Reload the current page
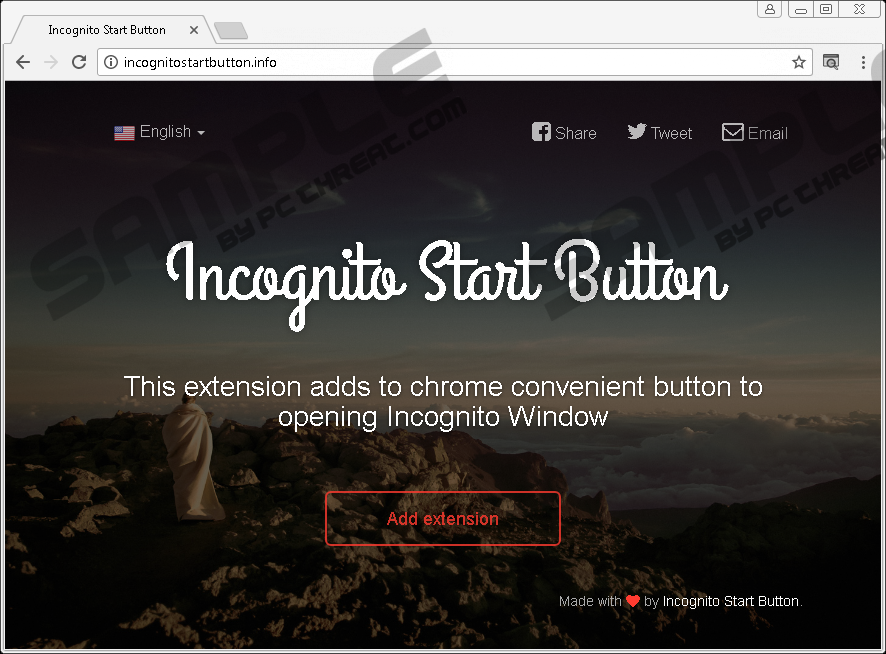Viewport: 886px width, 654px height. click(79, 62)
